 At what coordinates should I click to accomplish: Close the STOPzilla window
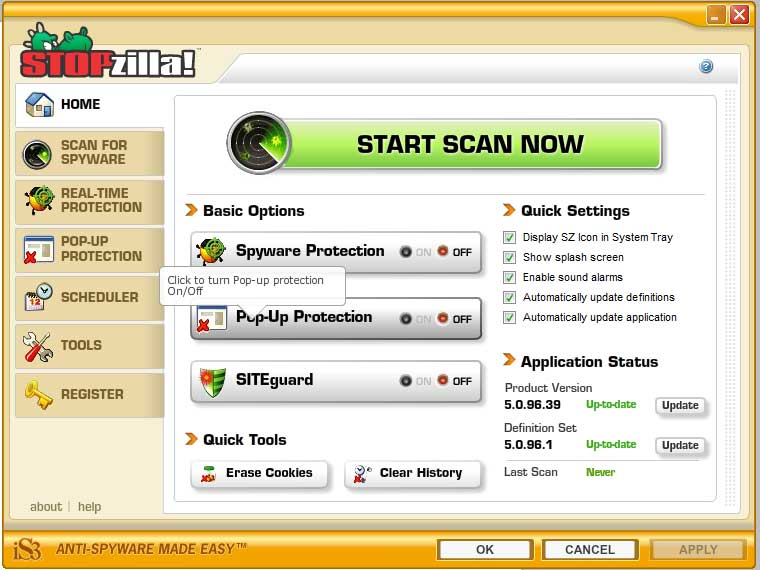739,16
